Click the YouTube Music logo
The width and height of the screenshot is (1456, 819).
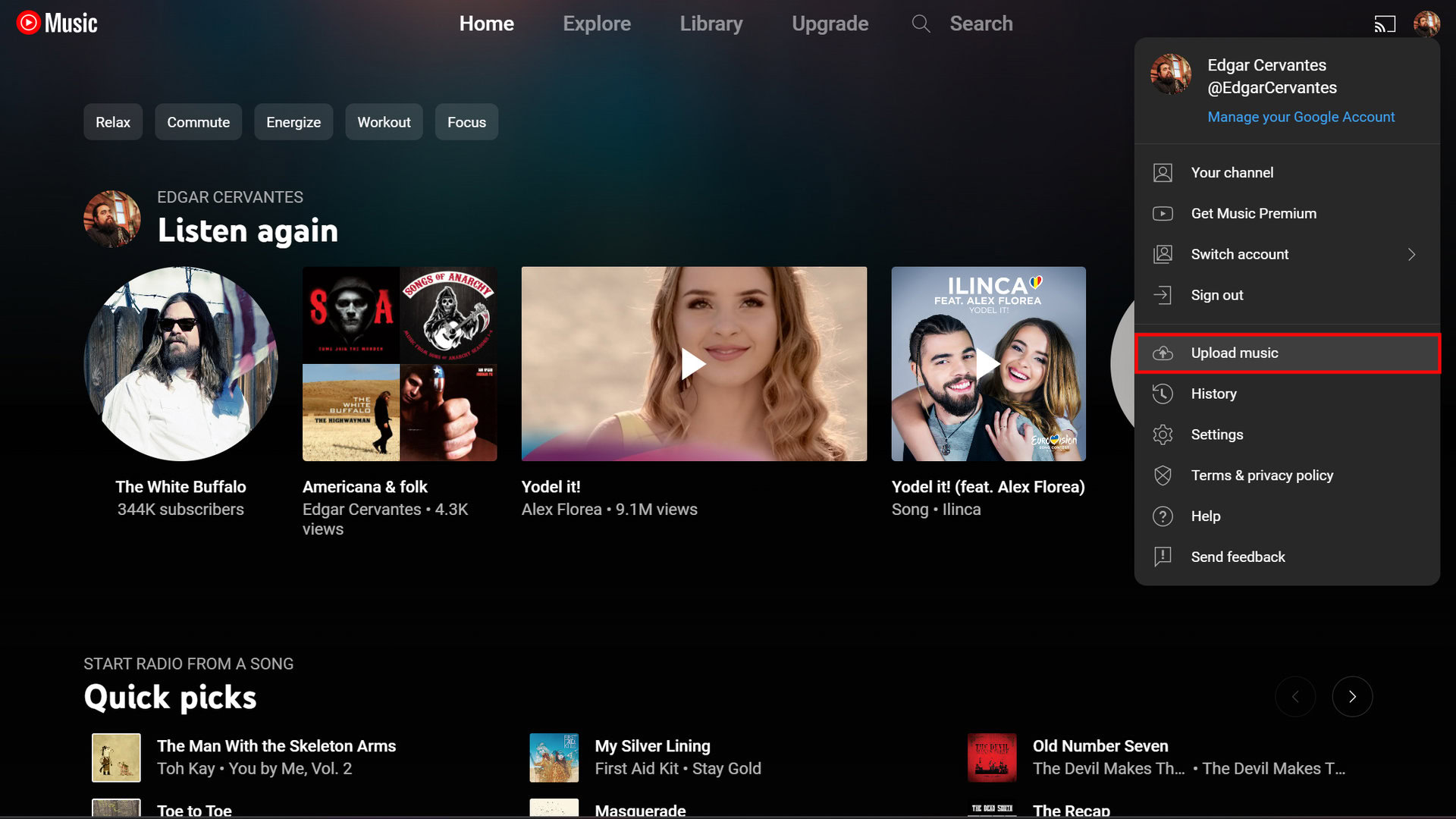57,24
